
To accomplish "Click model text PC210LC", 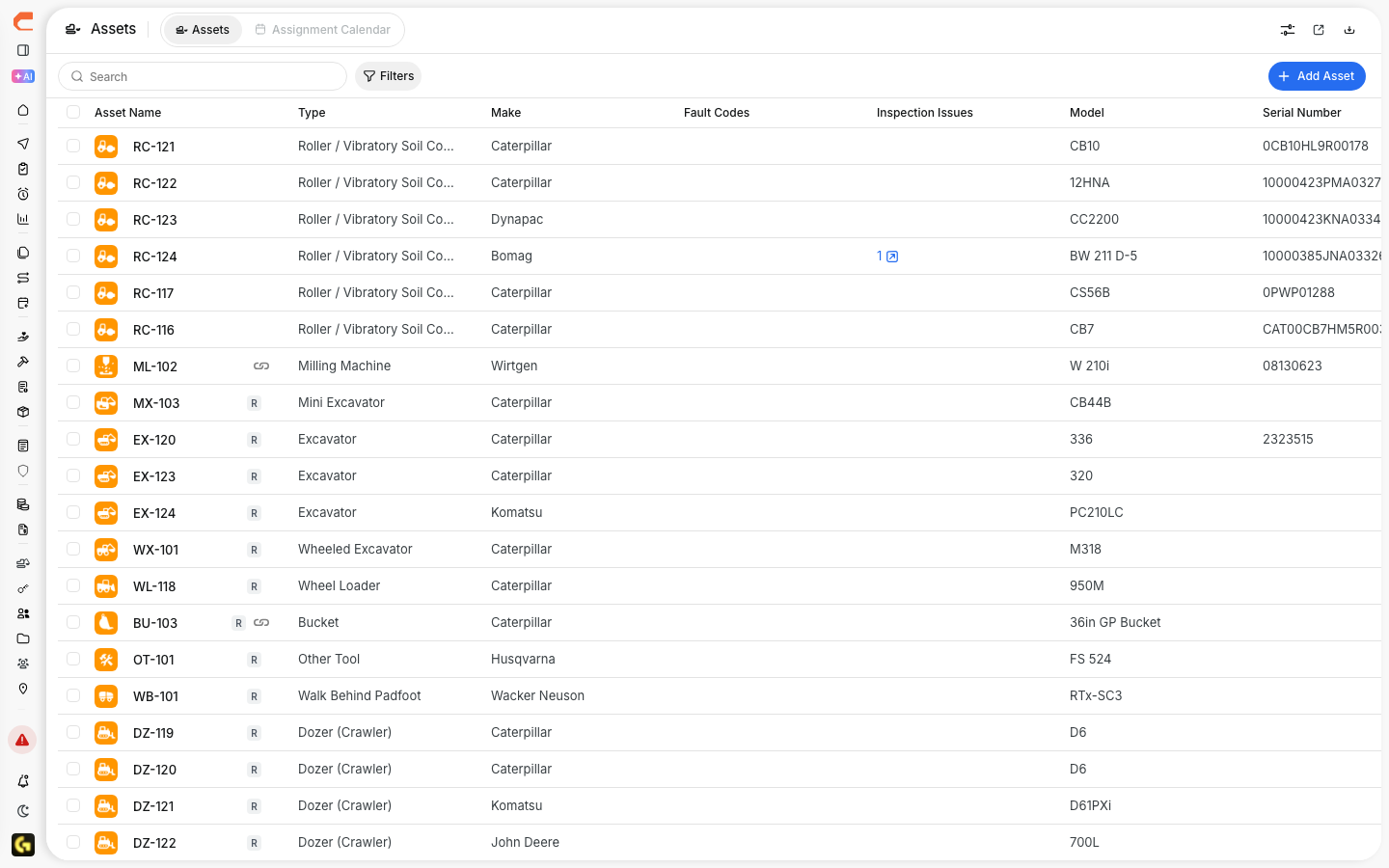I will (x=1096, y=512).
